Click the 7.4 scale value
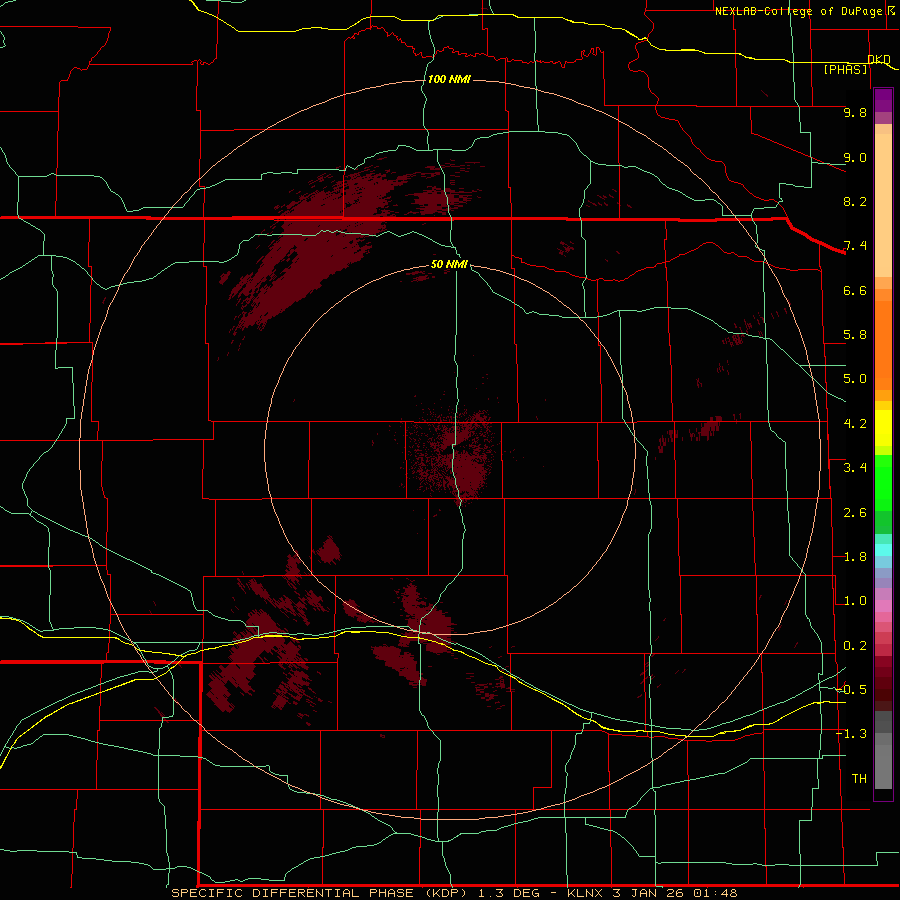 pos(855,246)
